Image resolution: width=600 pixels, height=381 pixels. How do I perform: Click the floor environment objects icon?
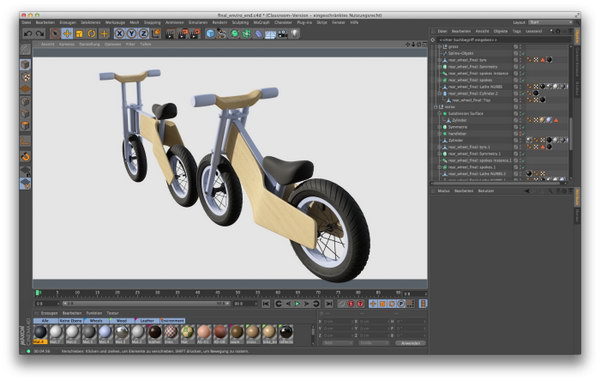click(x=271, y=34)
